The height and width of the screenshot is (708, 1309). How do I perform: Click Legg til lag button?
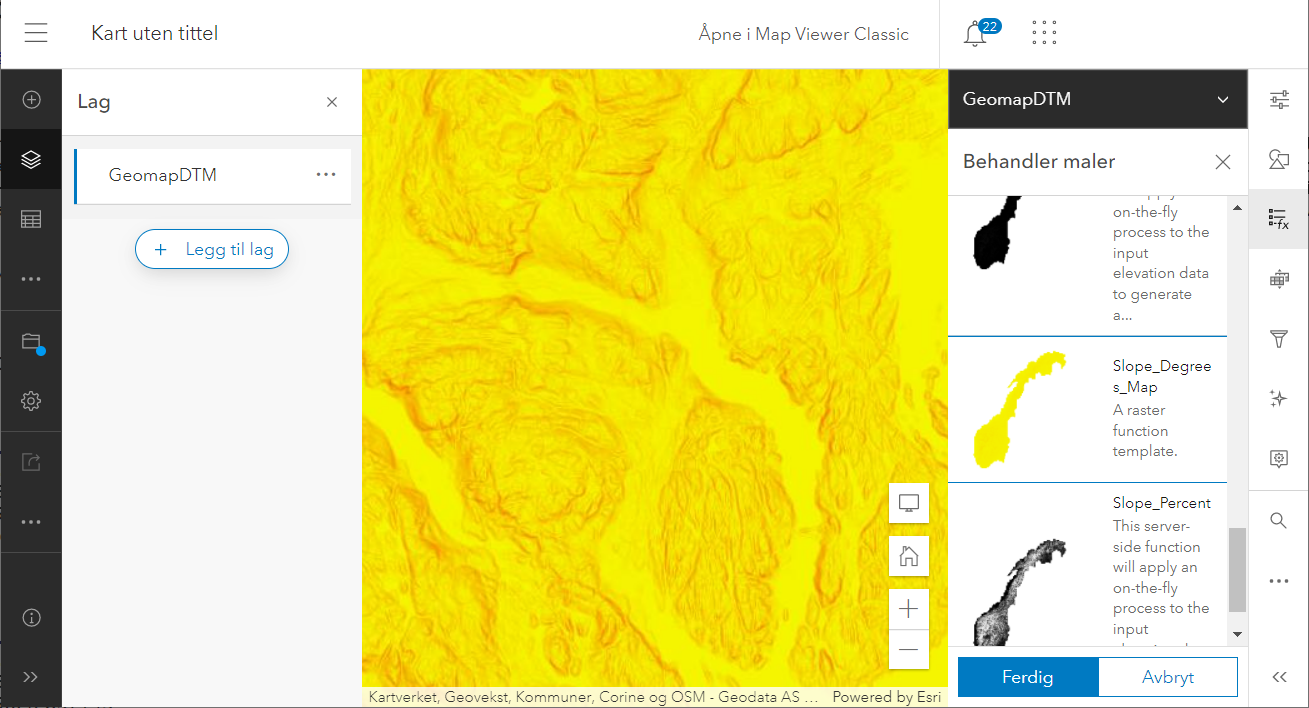pos(212,249)
